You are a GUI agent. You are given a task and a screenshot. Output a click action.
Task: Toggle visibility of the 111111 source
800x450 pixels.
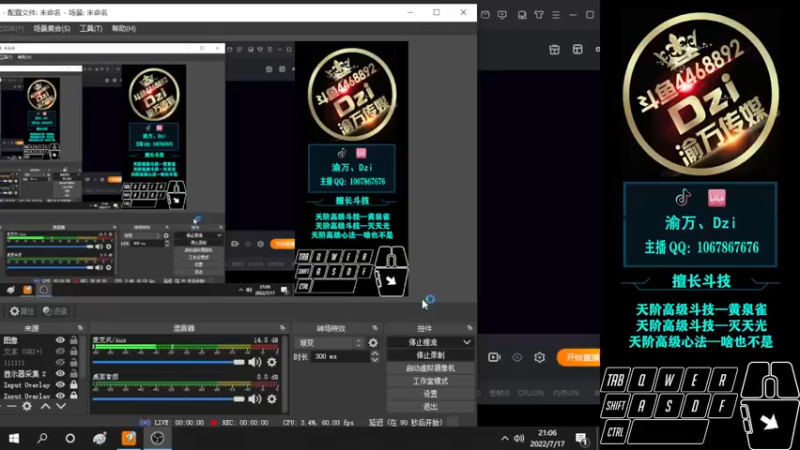[x=60, y=362]
